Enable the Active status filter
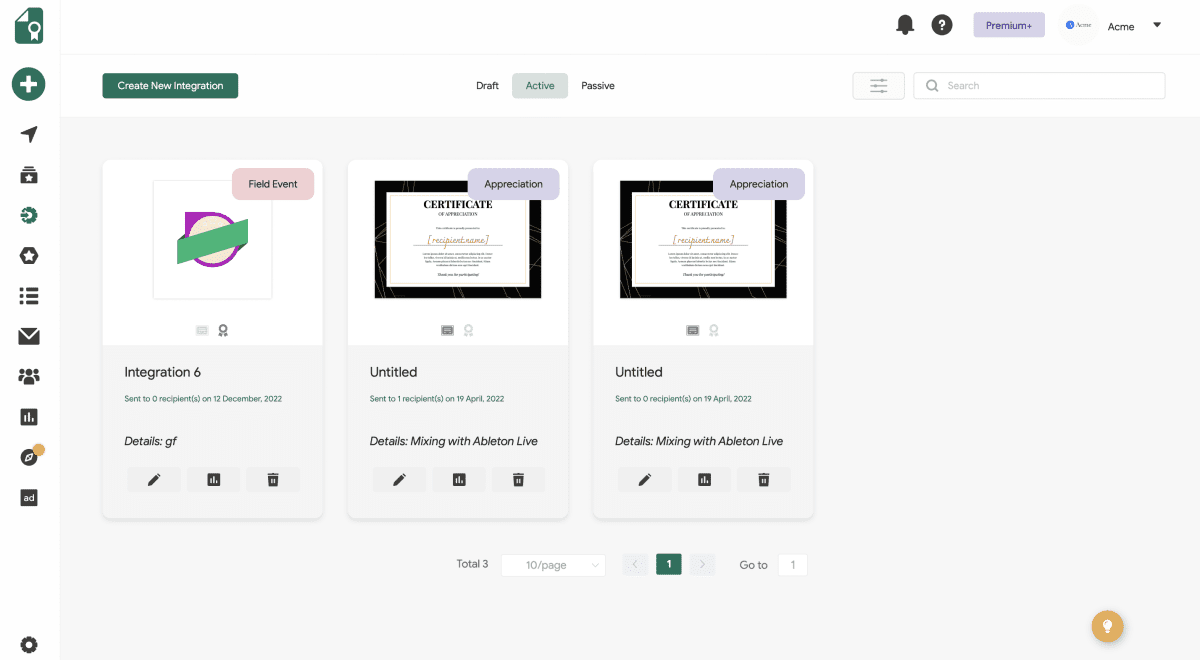This screenshot has height=660, width=1200. 539,86
